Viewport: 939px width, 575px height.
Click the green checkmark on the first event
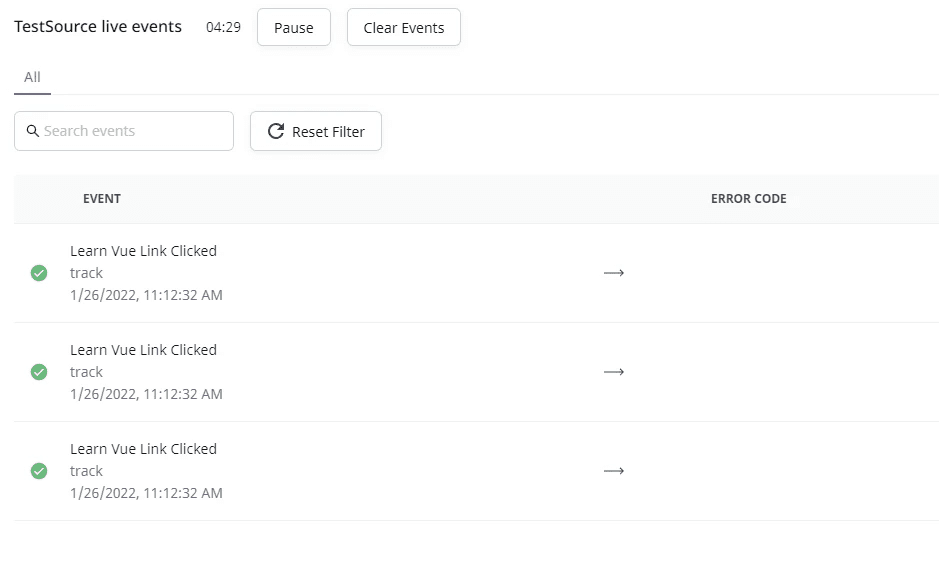[39, 273]
